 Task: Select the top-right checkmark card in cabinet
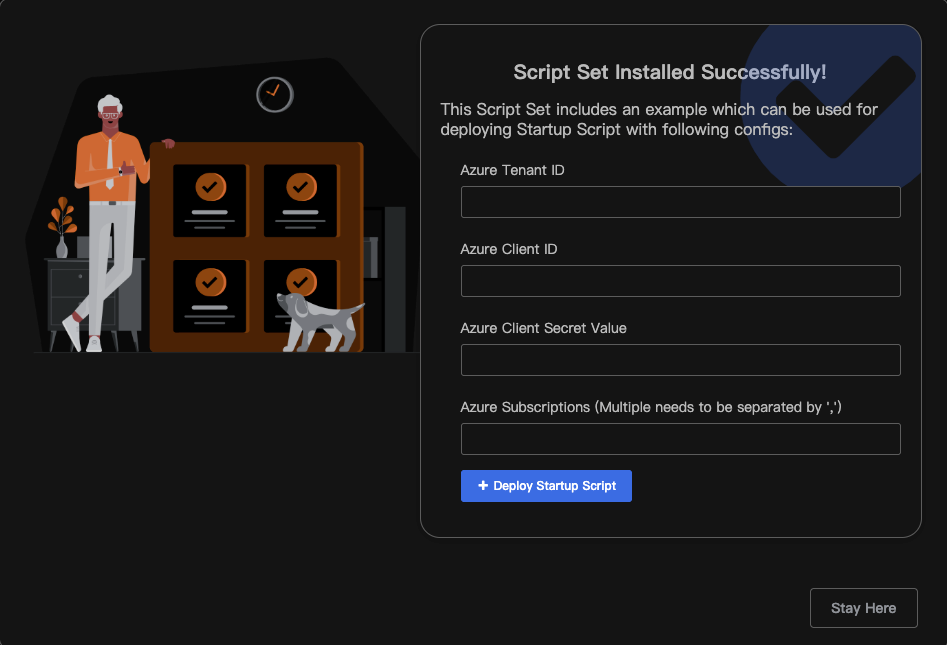[300, 201]
